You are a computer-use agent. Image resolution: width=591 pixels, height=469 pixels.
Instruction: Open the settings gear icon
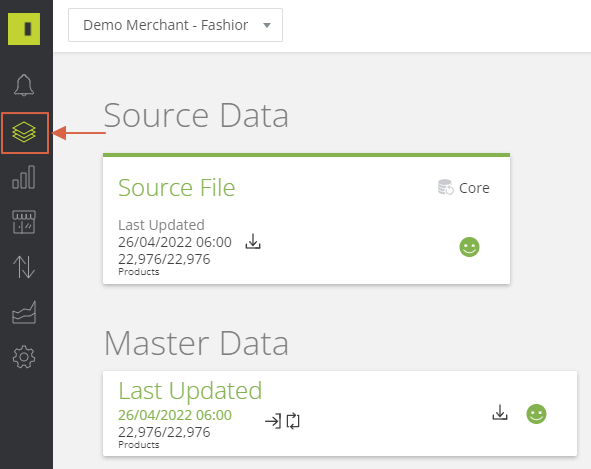(x=24, y=357)
